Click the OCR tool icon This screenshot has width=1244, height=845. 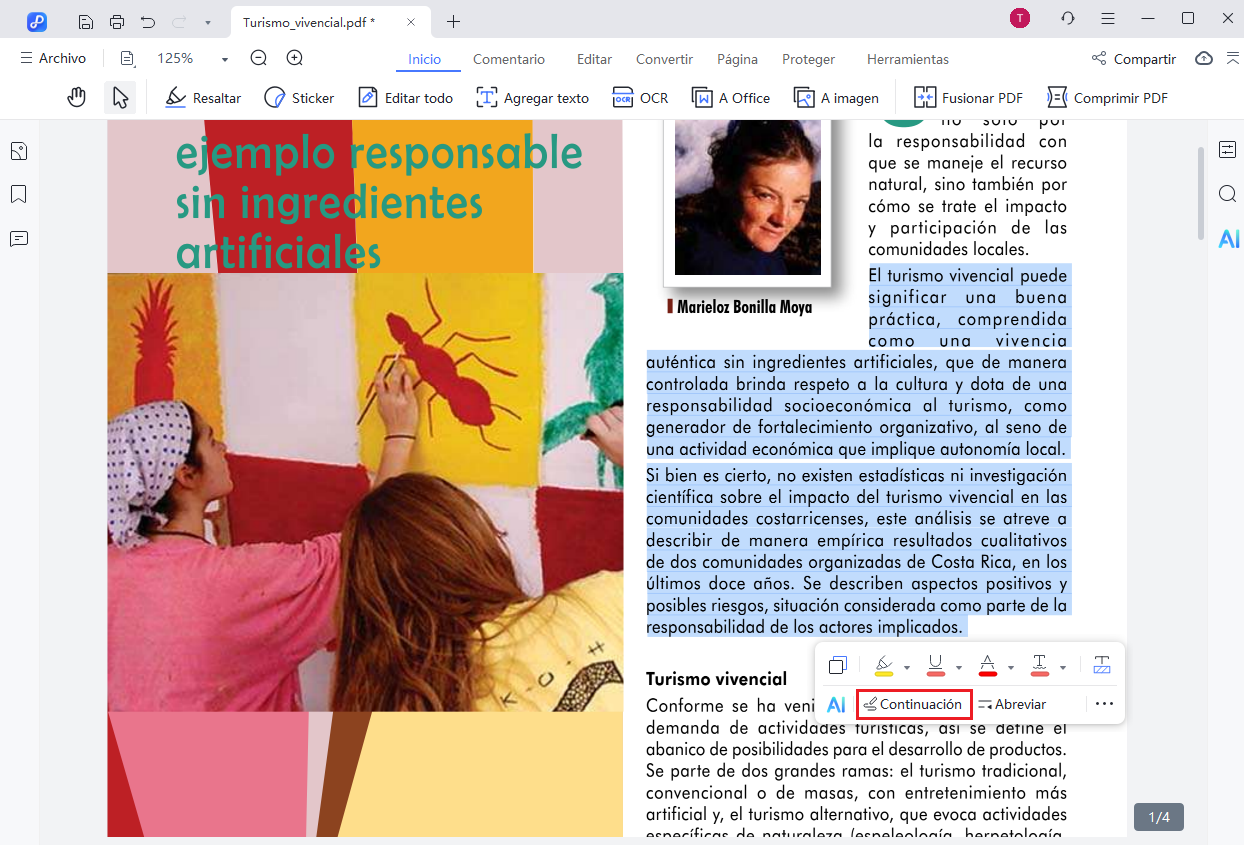[623, 97]
